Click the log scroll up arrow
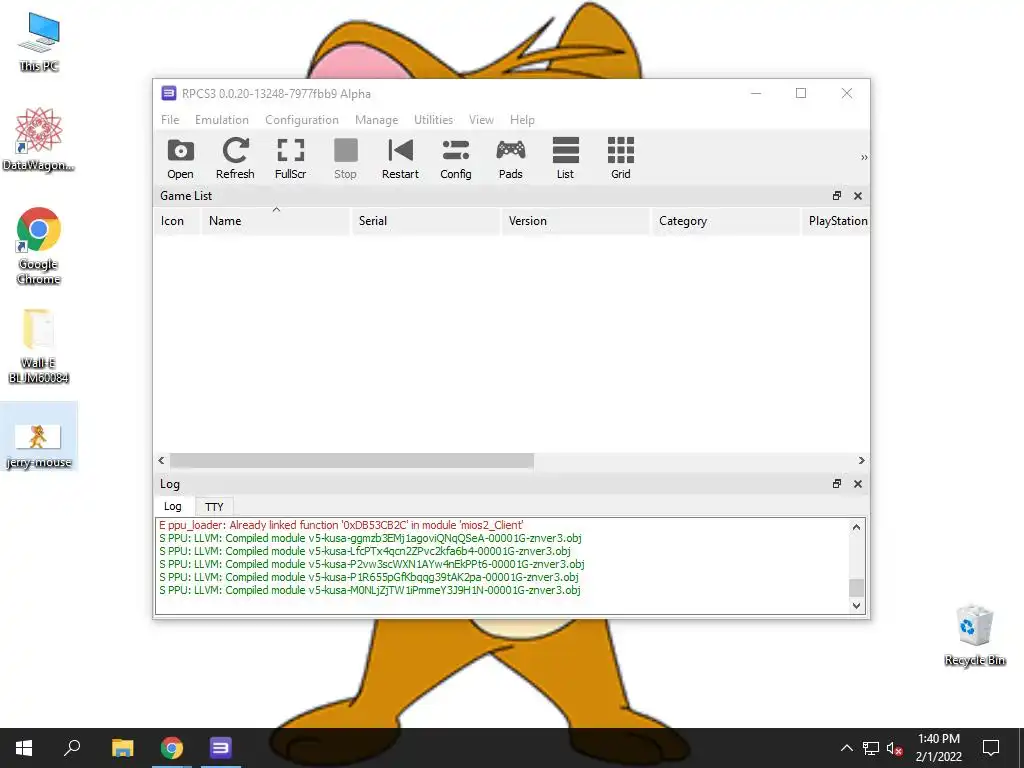Viewport: 1024px width, 768px height. coord(856,527)
